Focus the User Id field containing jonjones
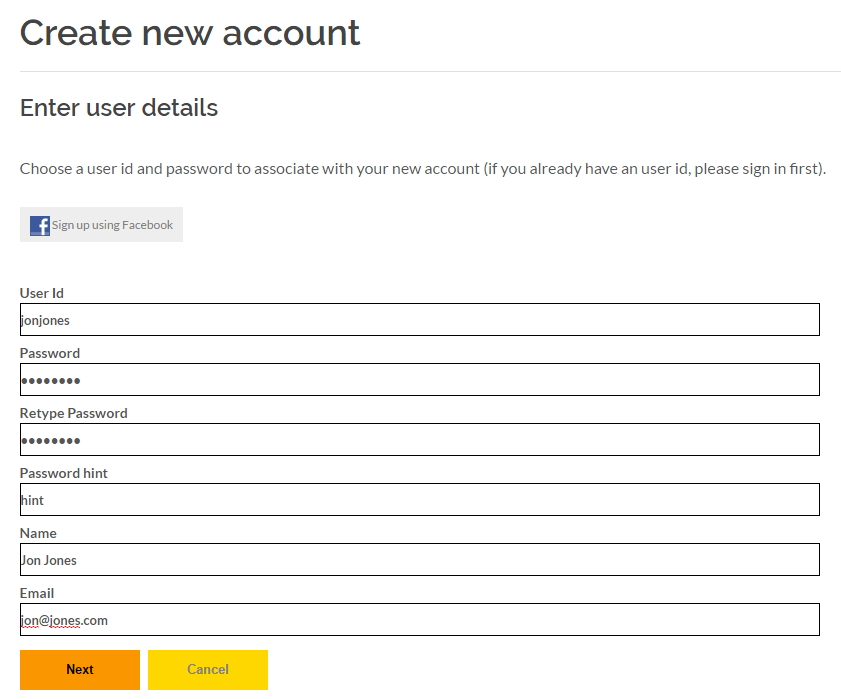 pos(419,320)
